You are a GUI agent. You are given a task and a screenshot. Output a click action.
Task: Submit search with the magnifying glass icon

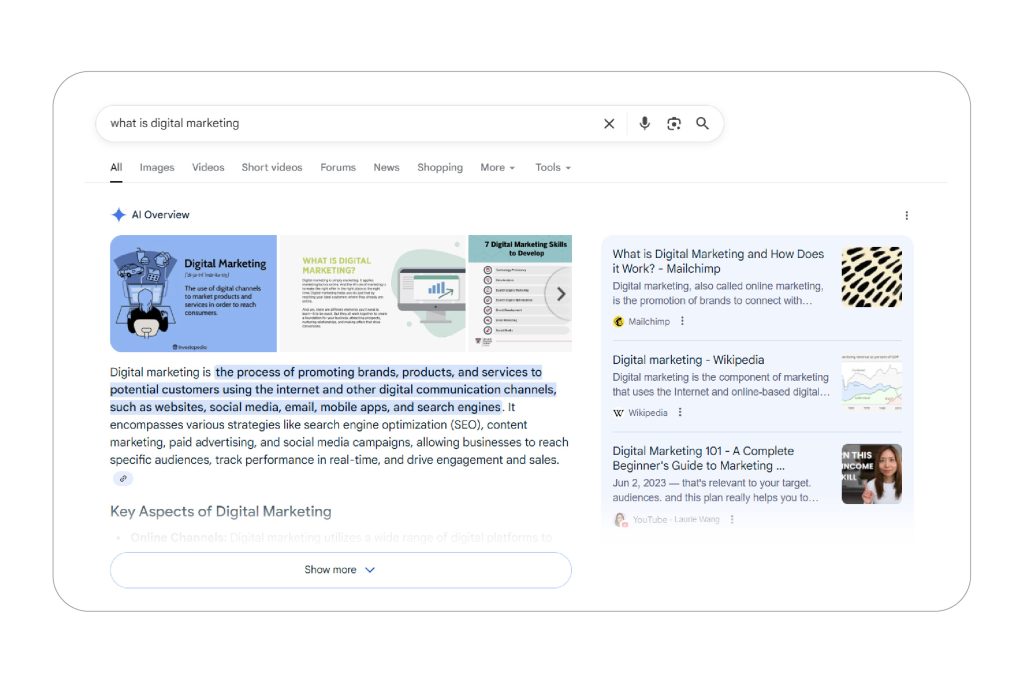(x=702, y=123)
